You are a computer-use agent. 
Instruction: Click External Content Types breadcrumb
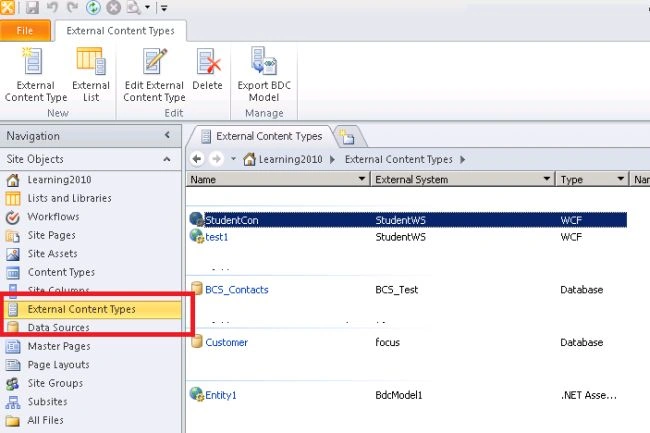click(x=398, y=159)
